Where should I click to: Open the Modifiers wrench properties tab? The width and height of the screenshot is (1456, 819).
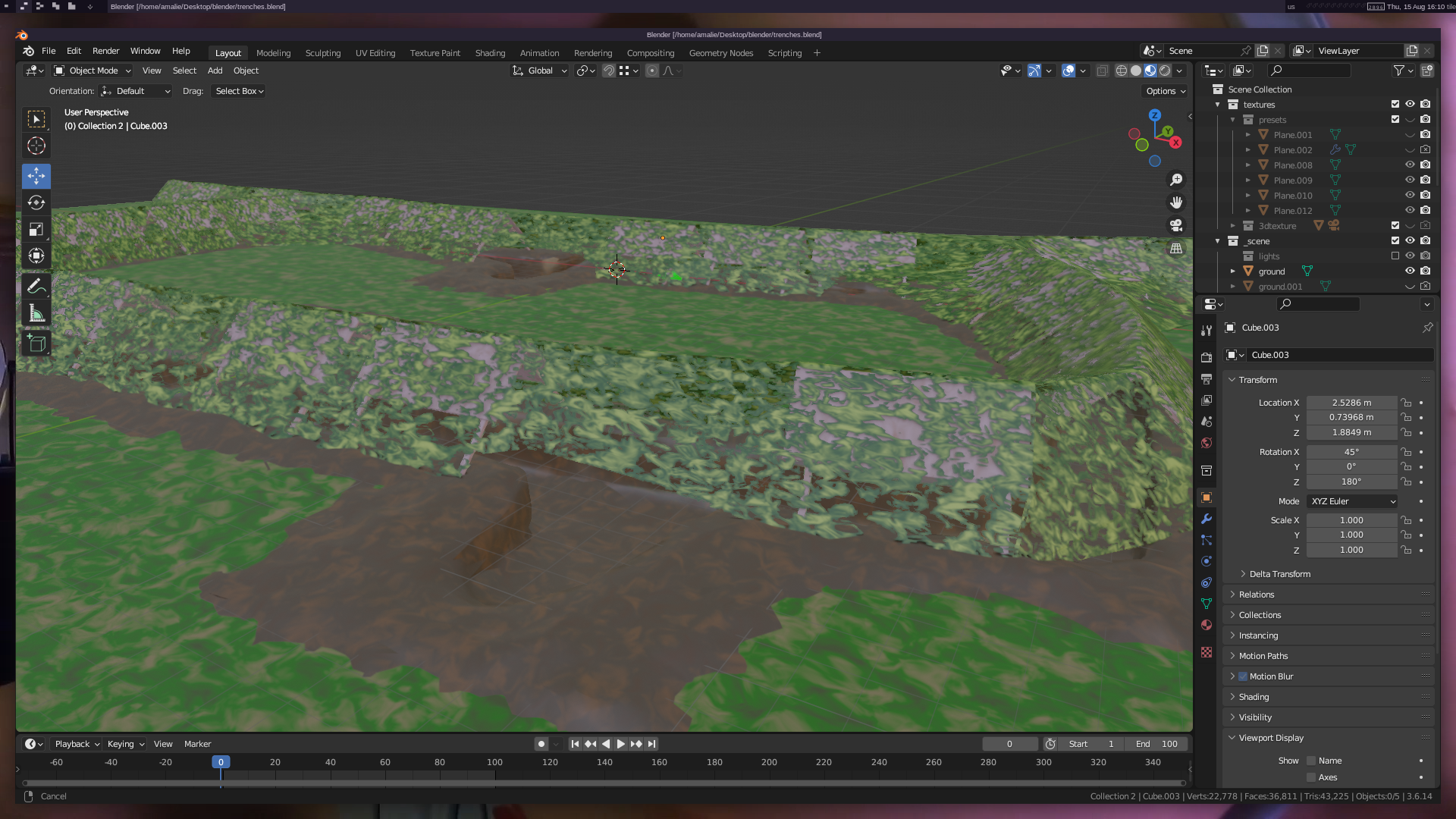click(1207, 519)
